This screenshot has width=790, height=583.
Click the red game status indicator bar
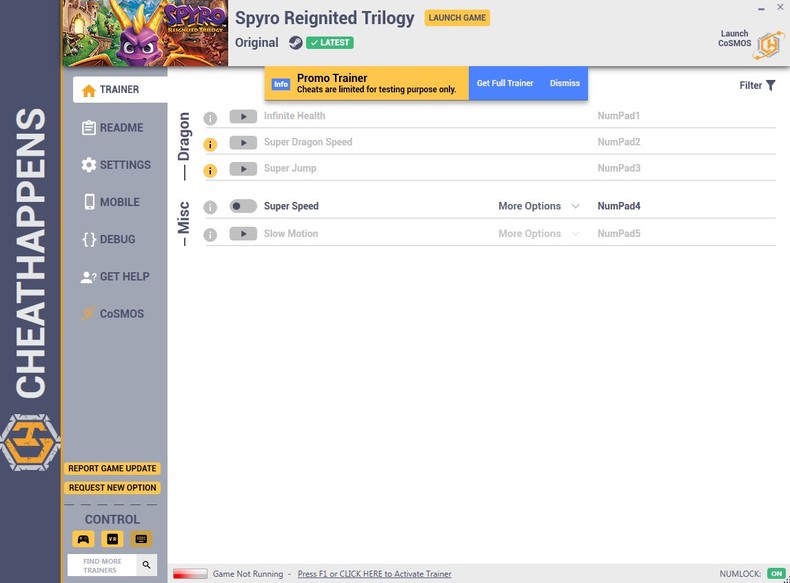coord(190,574)
